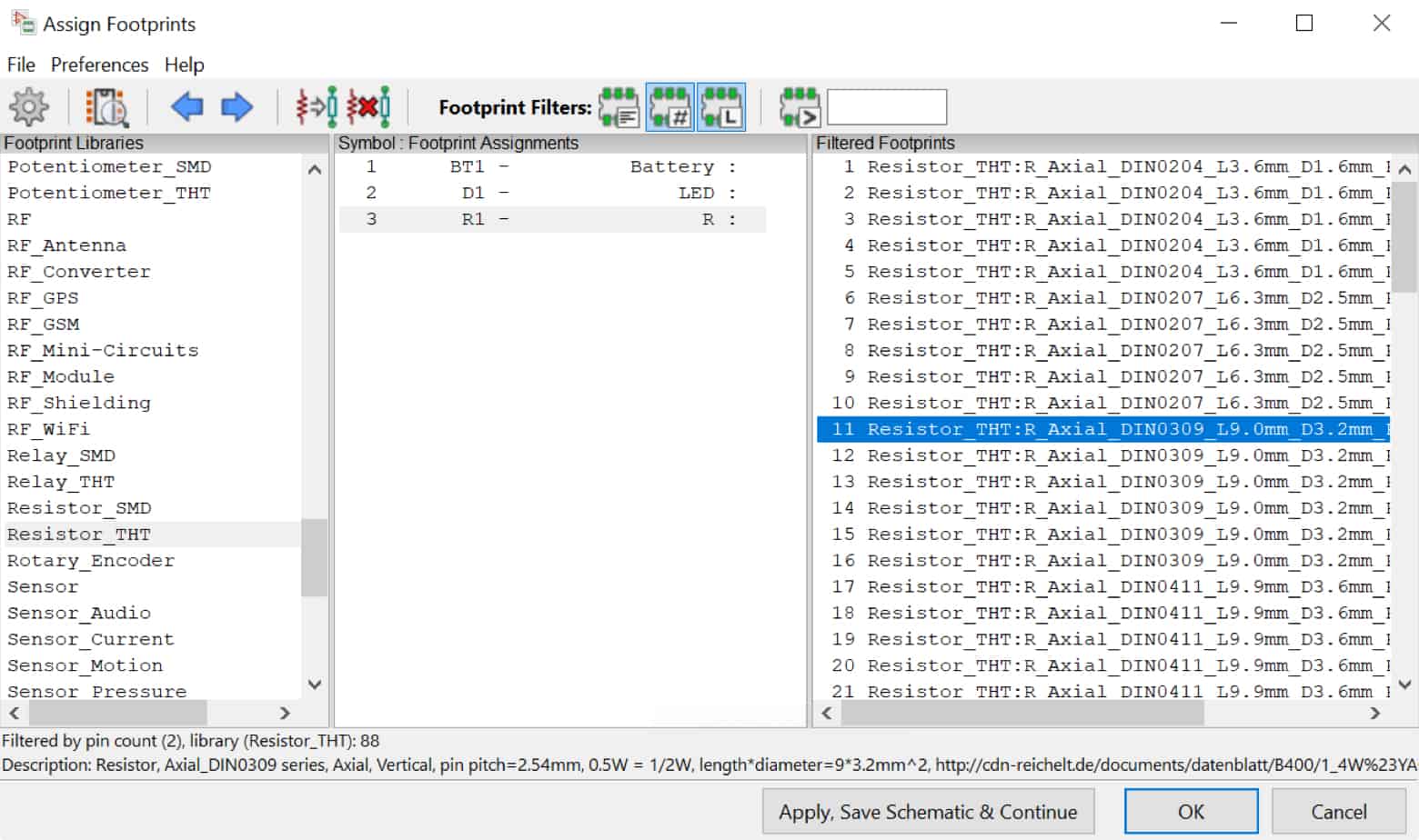Click Apply, Save Schematic & Continue
1419x840 pixels.
pyautogui.click(x=928, y=811)
